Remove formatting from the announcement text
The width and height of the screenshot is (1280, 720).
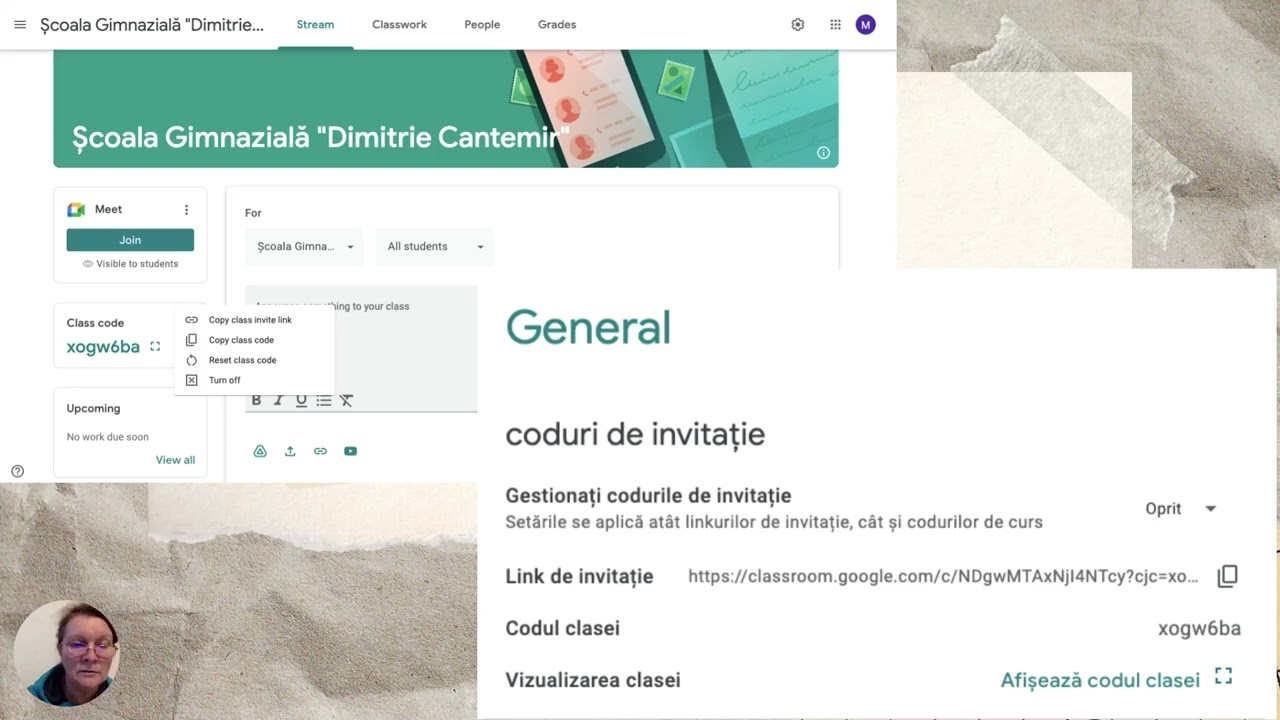click(346, 400)
